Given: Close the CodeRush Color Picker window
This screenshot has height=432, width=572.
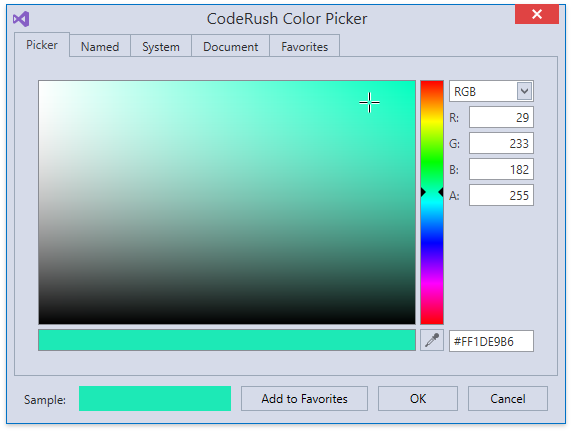Looking at the screenshot, I should tap(537, 14).
